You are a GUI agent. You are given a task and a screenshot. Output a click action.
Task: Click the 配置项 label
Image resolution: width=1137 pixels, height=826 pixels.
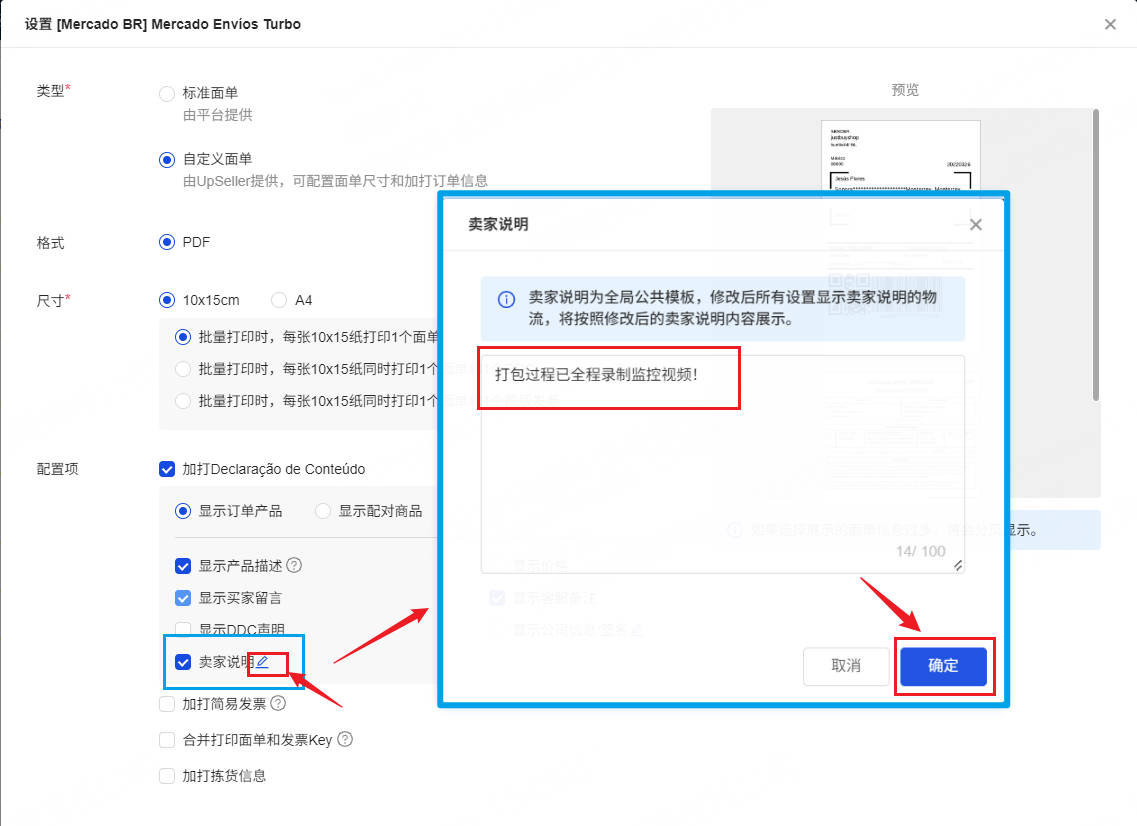57,469
